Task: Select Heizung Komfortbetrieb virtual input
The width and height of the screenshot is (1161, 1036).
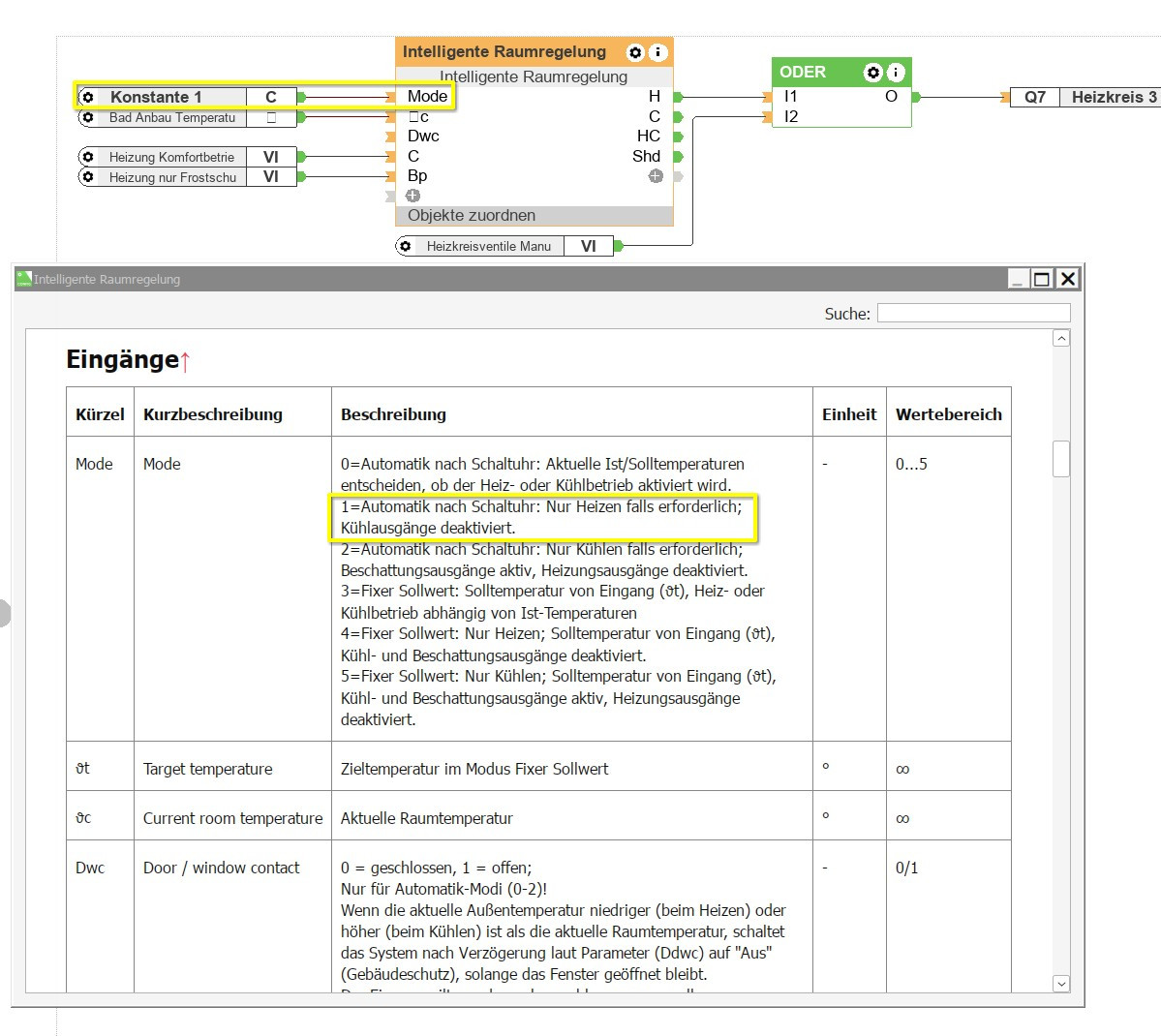Action: 187,157
